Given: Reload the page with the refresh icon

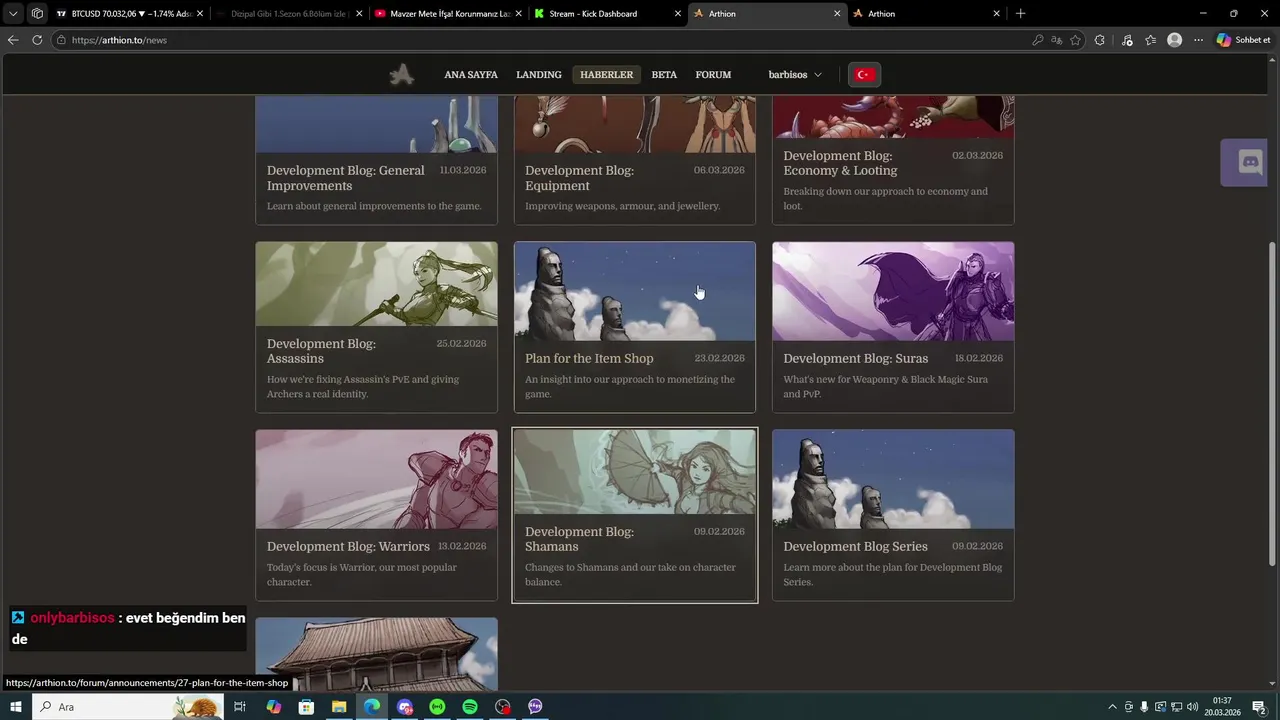Looking at the screenshot, I should [37, 40].
